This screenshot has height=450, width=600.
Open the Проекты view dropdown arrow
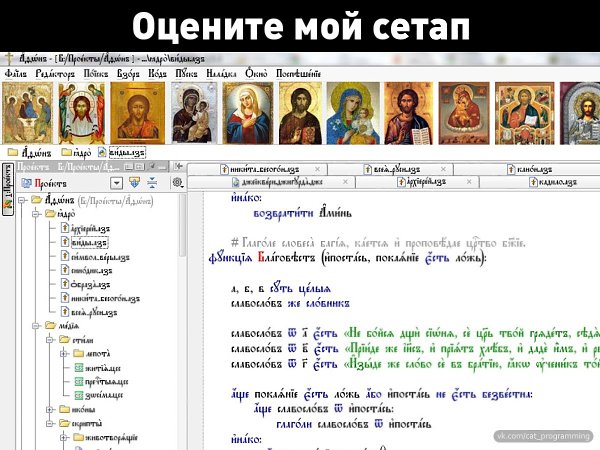(117, 183)
